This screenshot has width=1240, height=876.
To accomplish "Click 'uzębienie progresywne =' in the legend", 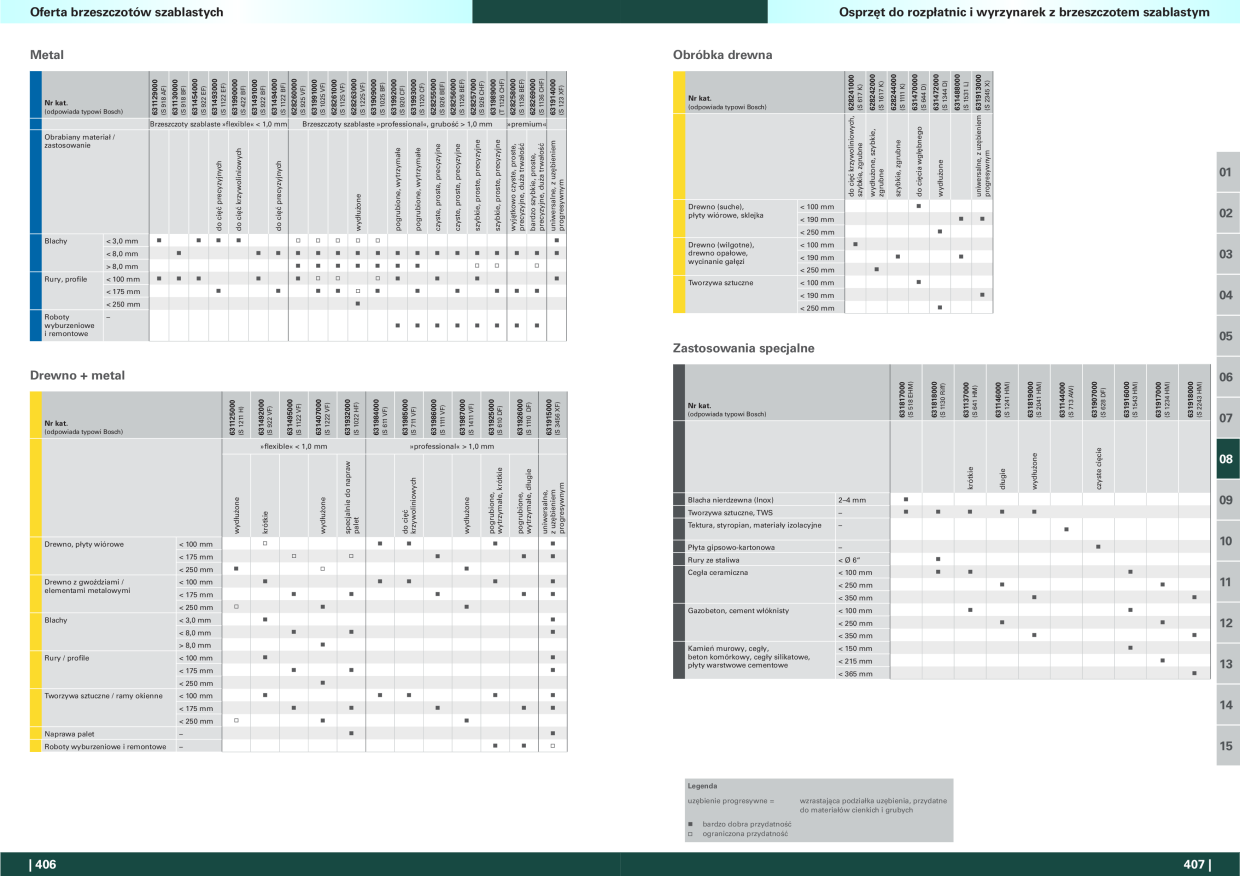I will [731, 801].
